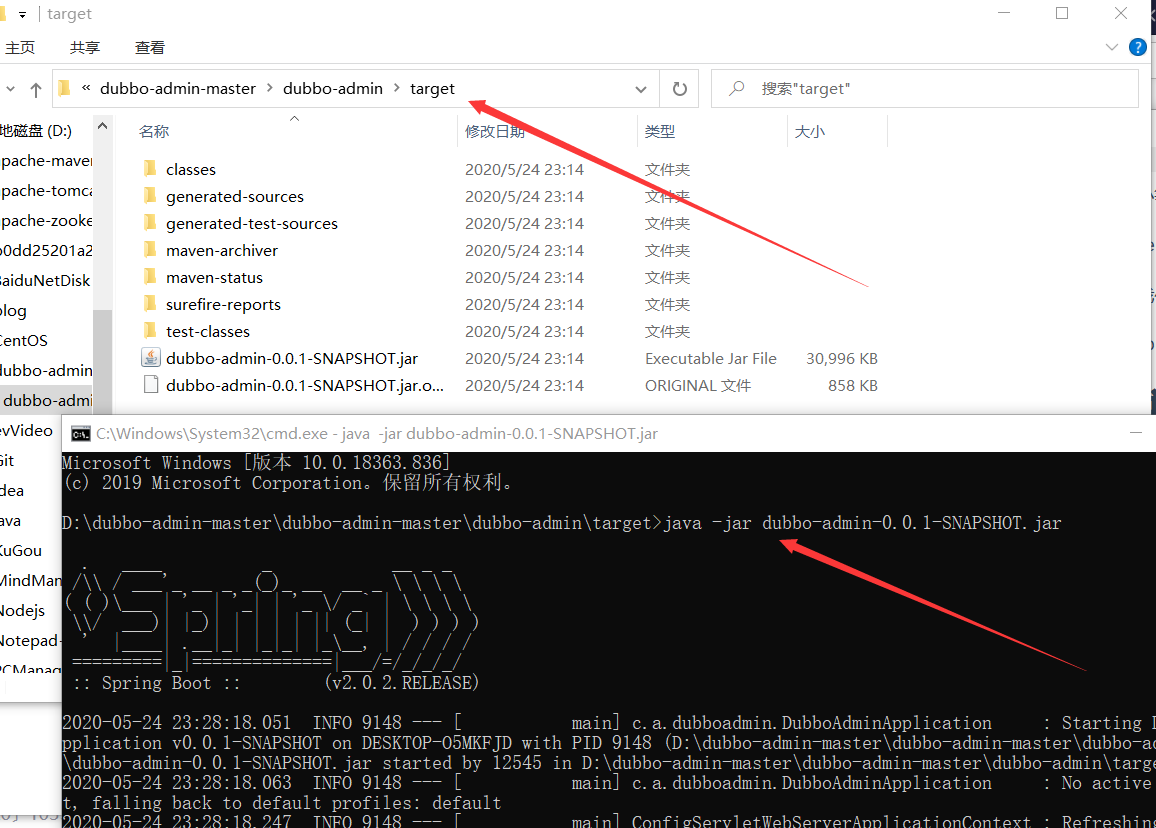Open the 共享 ribbon tab
1156x828 pixels.
point(85,47)
